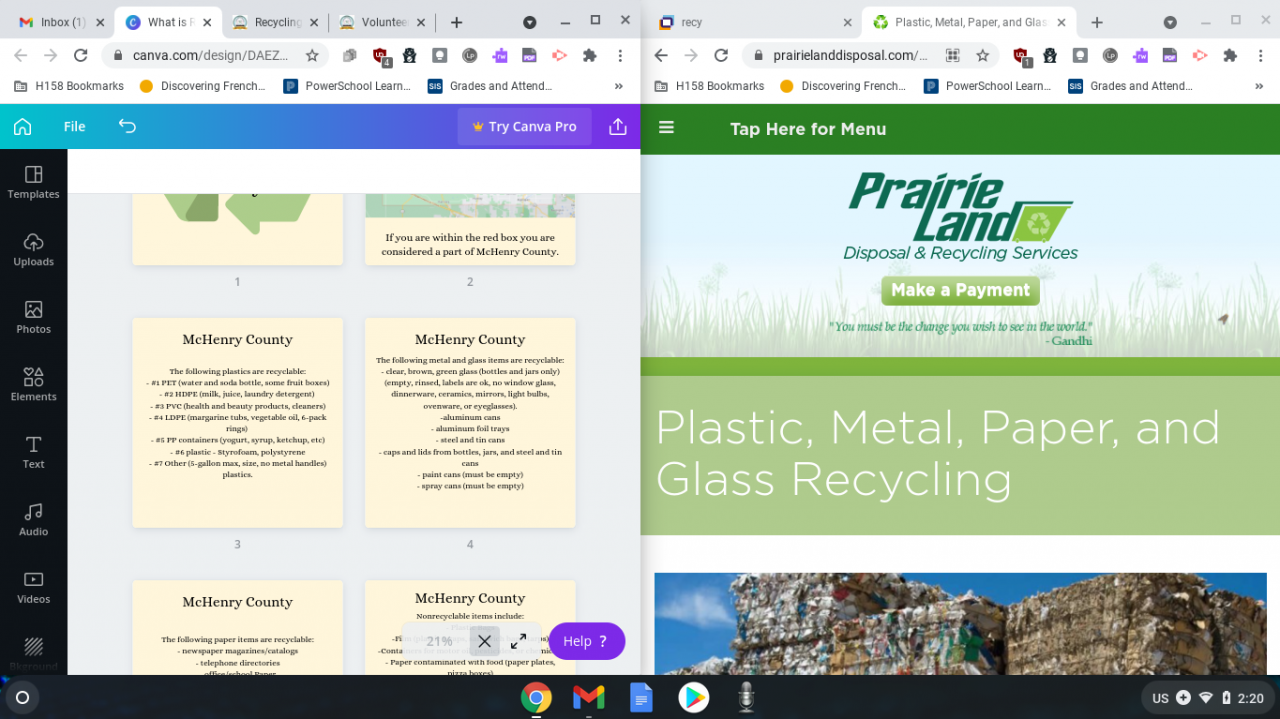Viewport: 1280px width, 719px height.
Task: Open the Templates sidebar panel
Action: (33, 182)
